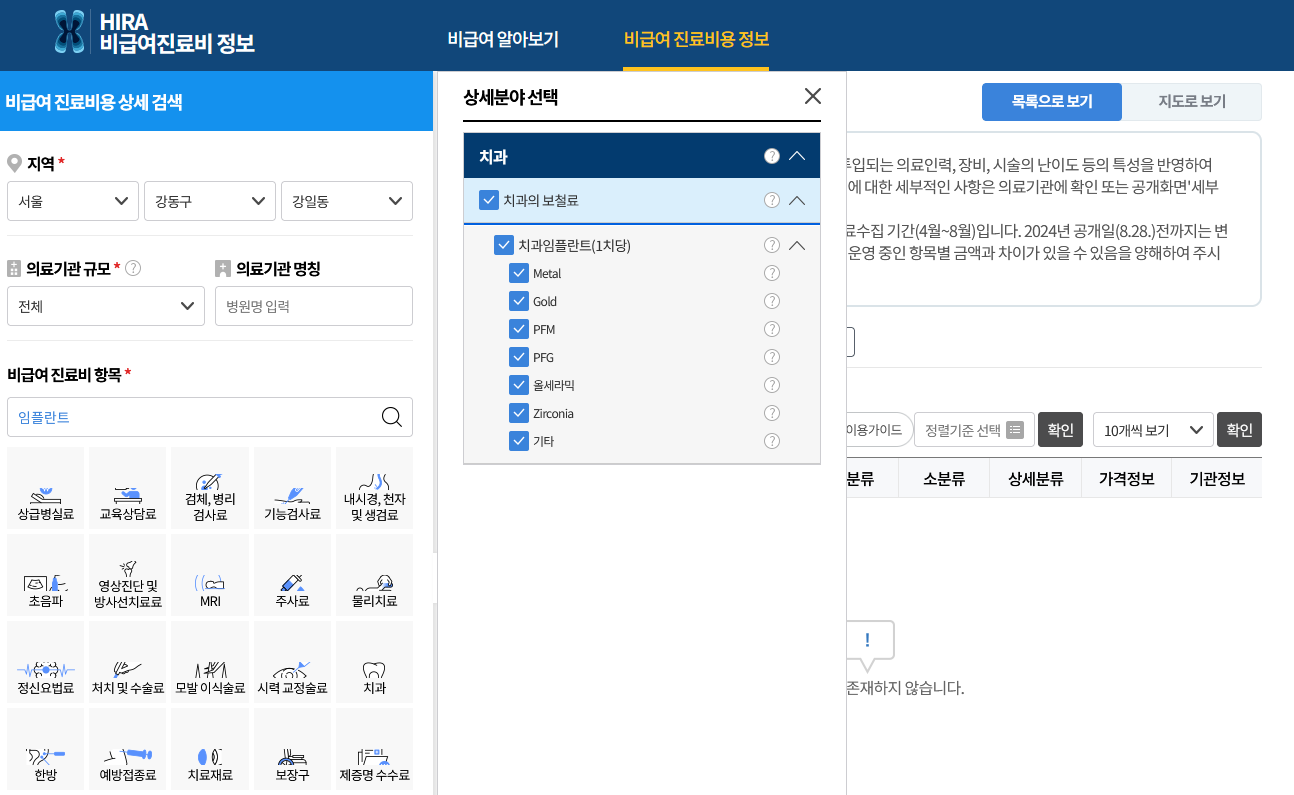Screen dimensions: 1294x795
Task: Open the 비급여 진료비용 정보 menu
Action: [696, 40]
